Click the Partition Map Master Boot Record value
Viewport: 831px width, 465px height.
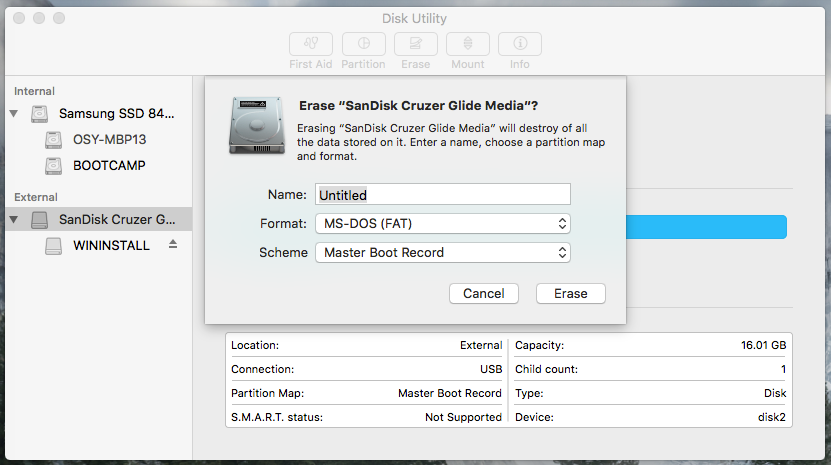pyautogui.click(x=449, y=393)
